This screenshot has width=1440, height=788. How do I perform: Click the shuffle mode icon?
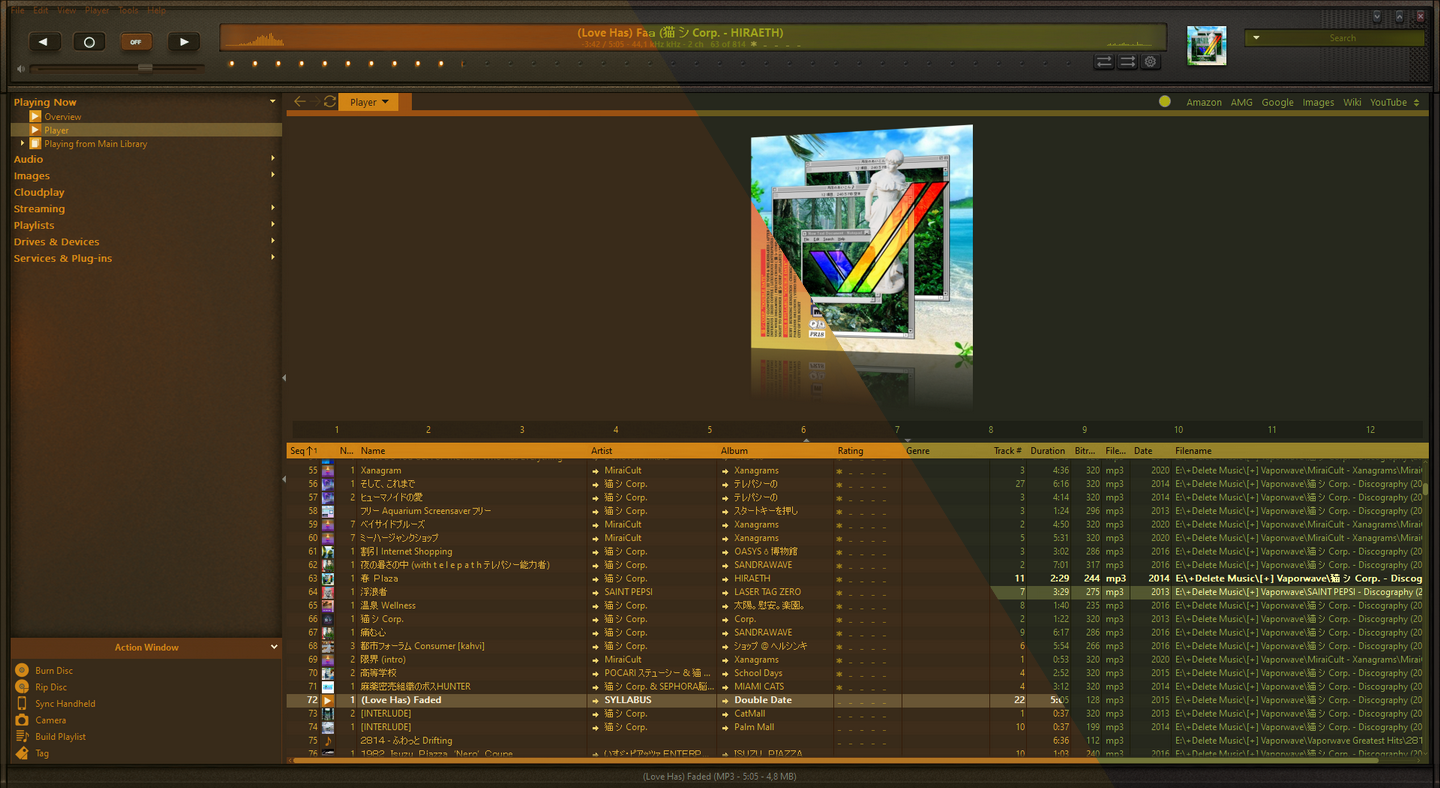(1127, 62)
